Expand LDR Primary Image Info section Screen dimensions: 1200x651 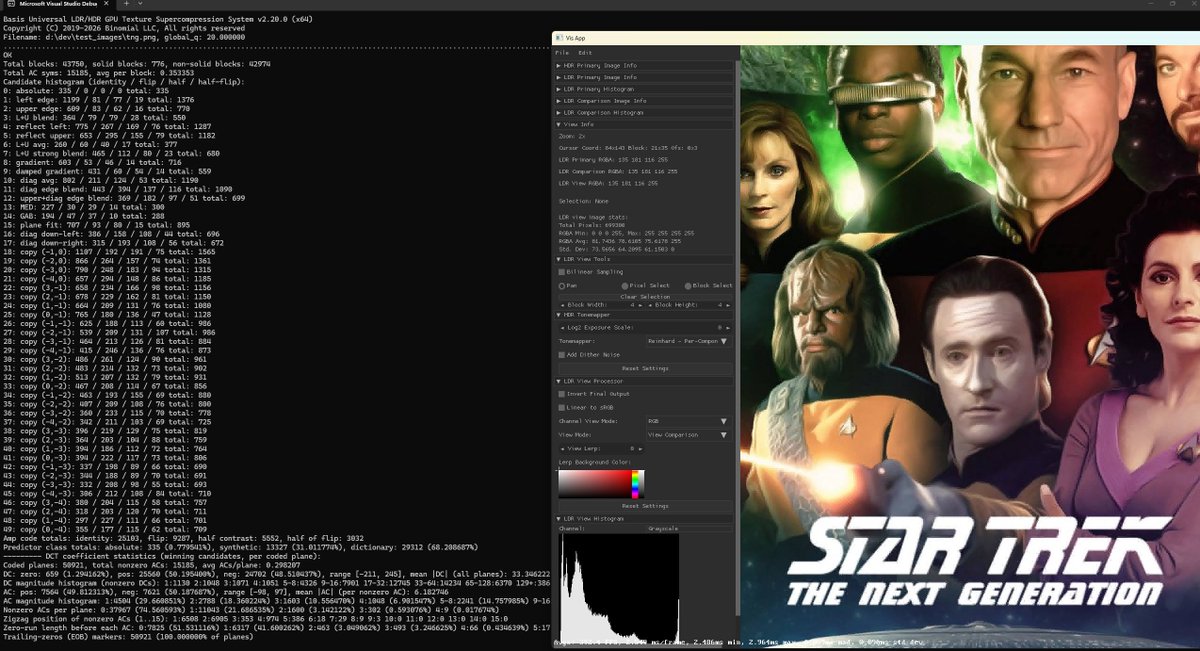[645, 77]
